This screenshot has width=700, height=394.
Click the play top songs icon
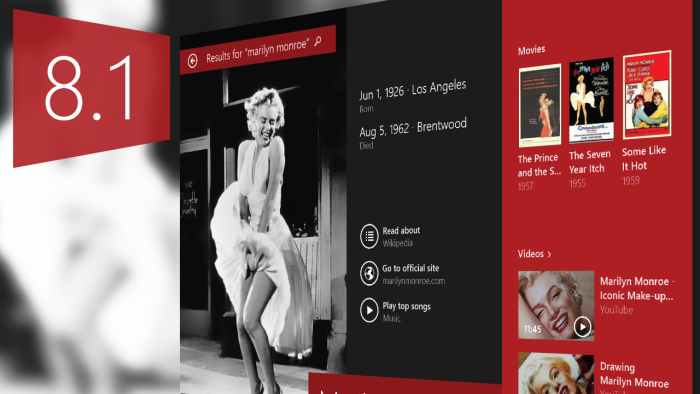tap(369, 310)
